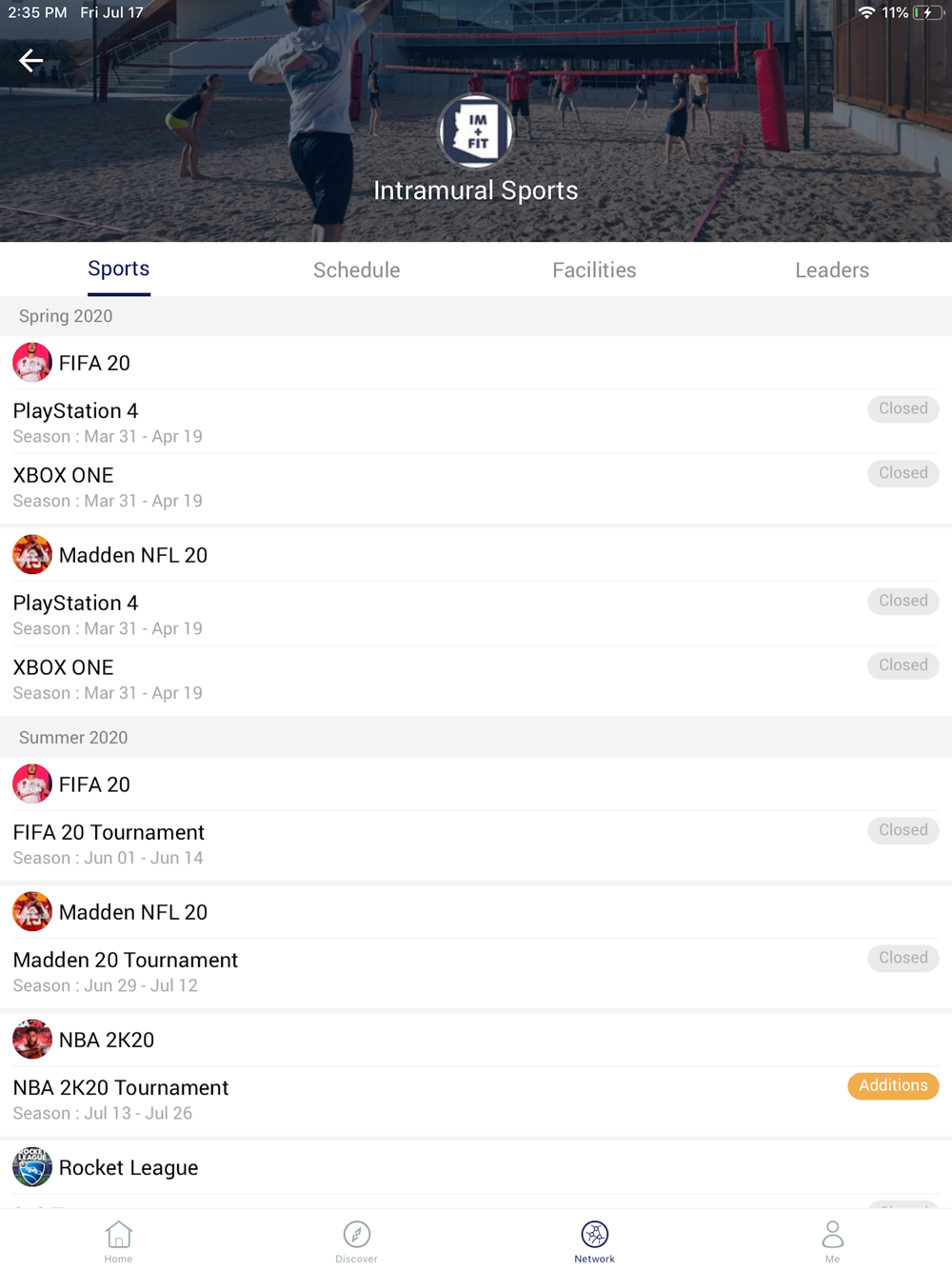Image resolution: width=952 pixels, height=1270 pixels.
Task: Open the Home tab icon
Action: point(118,1234)
